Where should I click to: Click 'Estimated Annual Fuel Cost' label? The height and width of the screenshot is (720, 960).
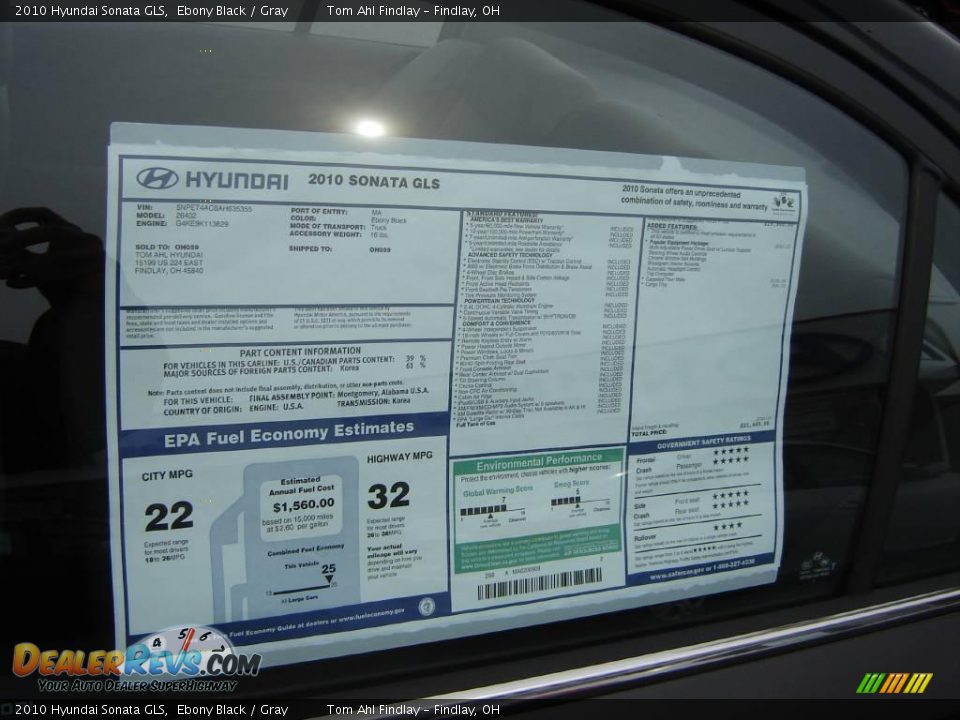(301, 485)
